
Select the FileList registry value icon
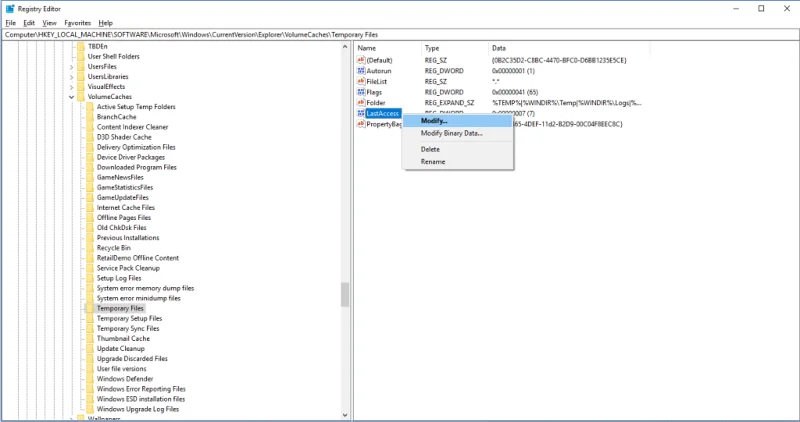(361, 82)
